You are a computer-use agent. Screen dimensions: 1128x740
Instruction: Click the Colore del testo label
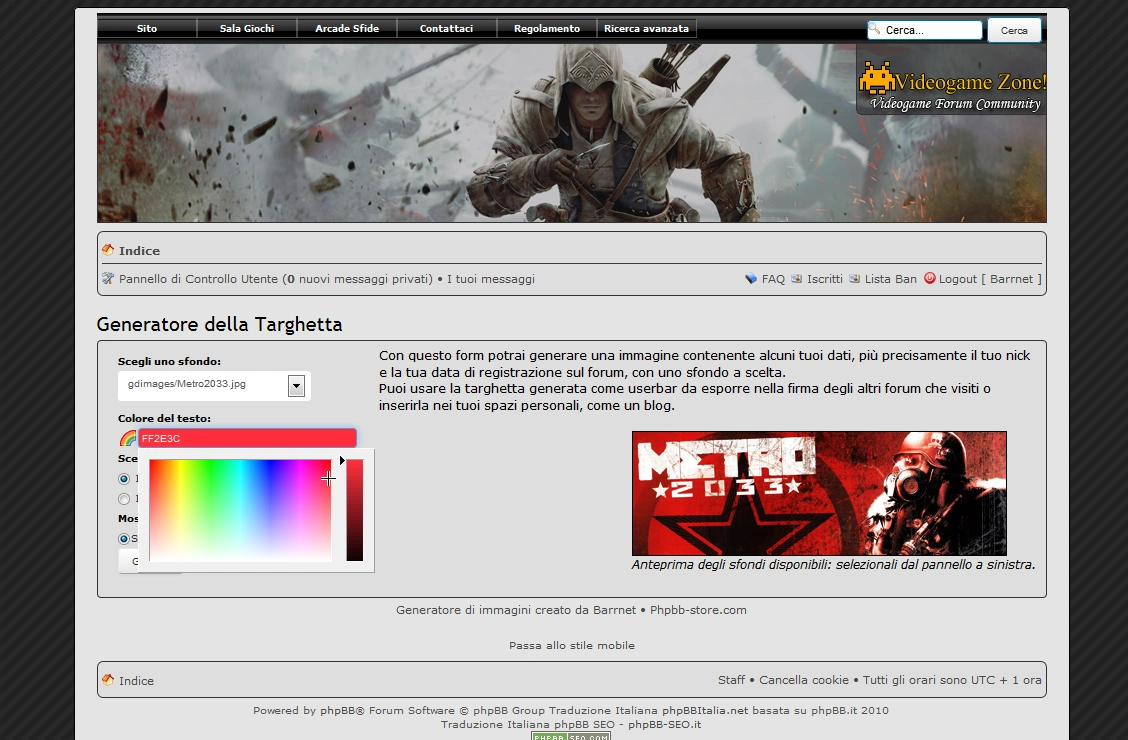coord(164,419)
